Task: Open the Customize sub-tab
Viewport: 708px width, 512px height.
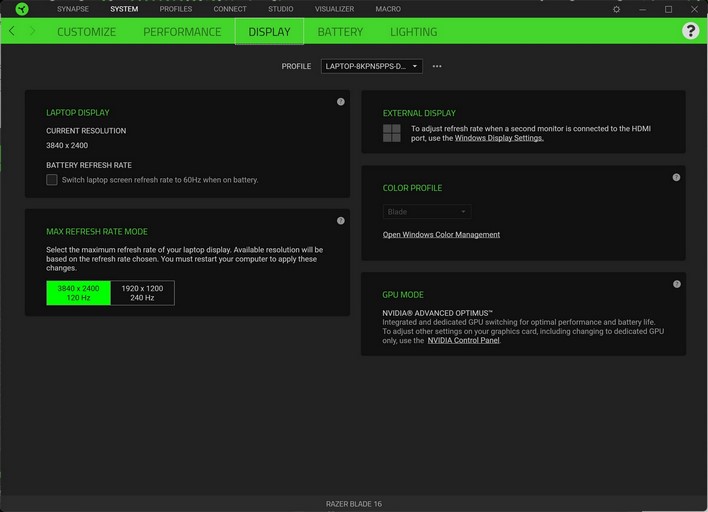Action: pyautogui.click(x=86, y=32)
